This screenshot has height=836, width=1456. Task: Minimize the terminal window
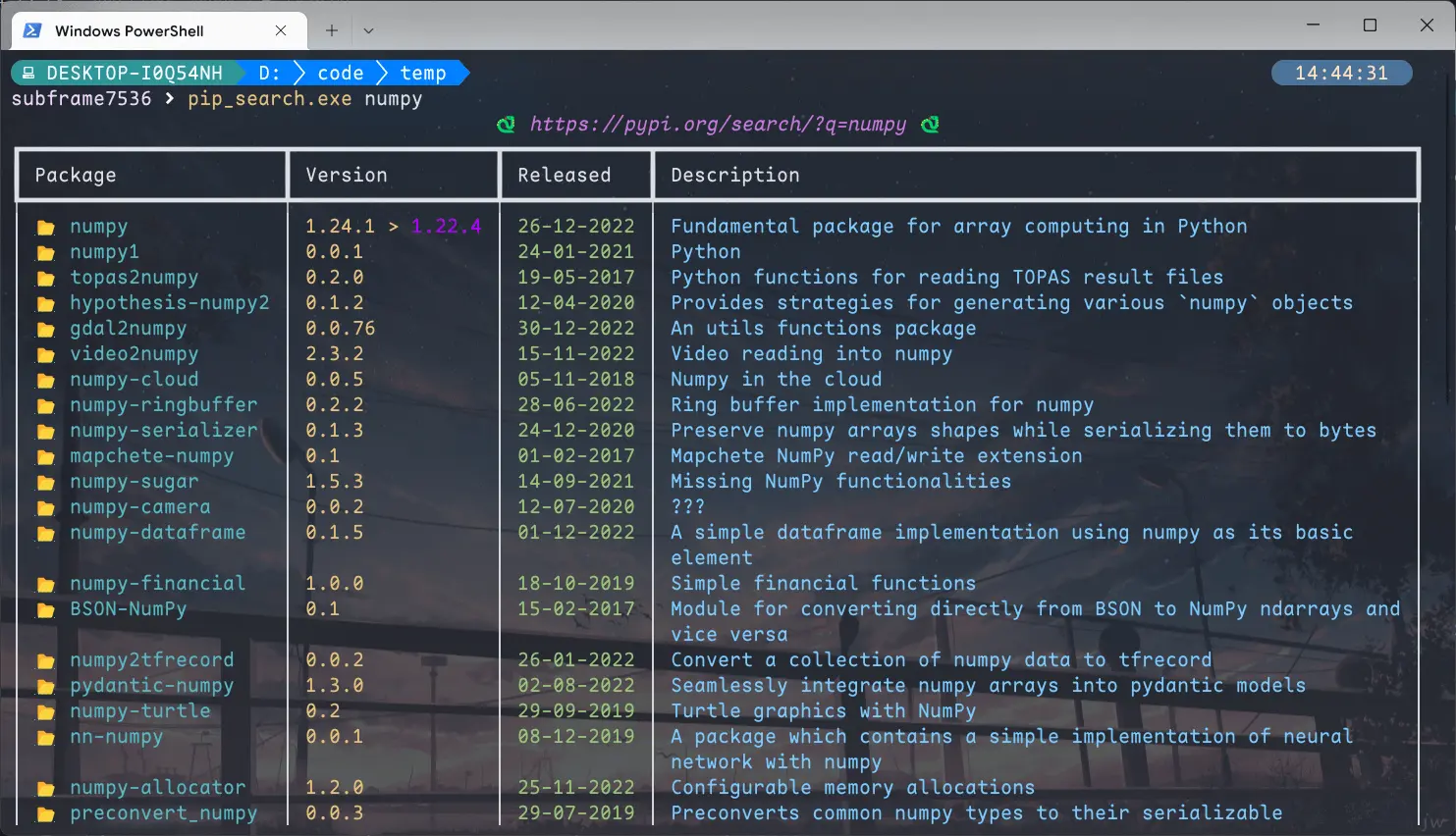coord(1314,26)
